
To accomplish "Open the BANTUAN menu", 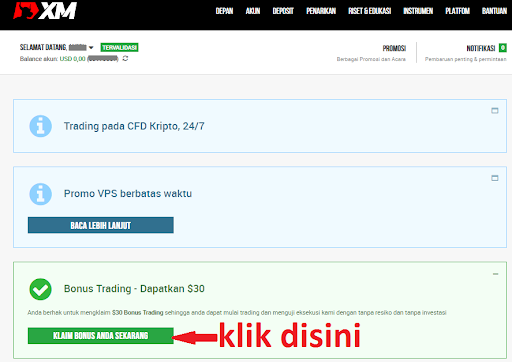I will pyautogui.click(x=494, y=11).
